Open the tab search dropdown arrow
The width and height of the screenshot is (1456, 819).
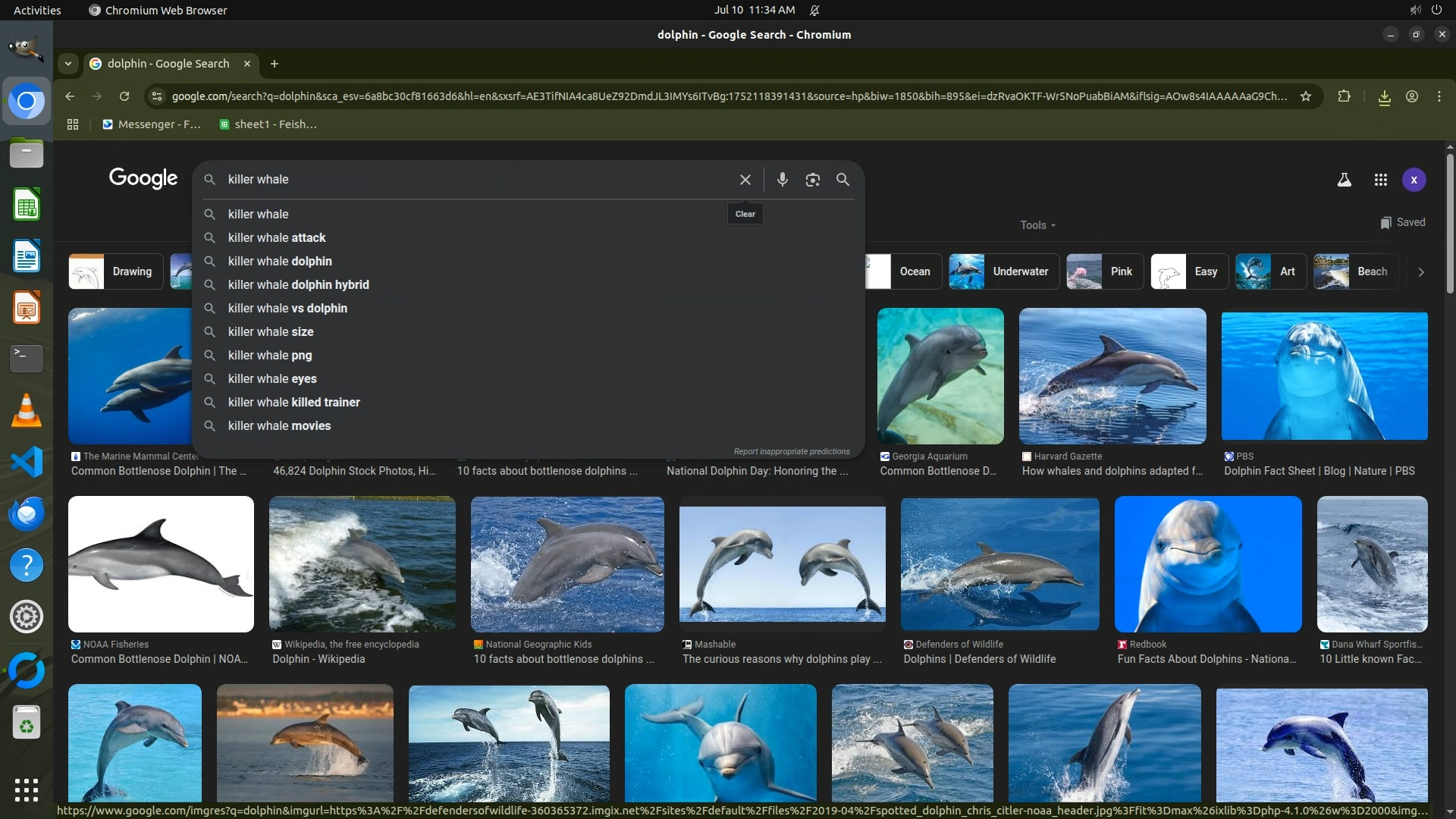coord(68,64)
